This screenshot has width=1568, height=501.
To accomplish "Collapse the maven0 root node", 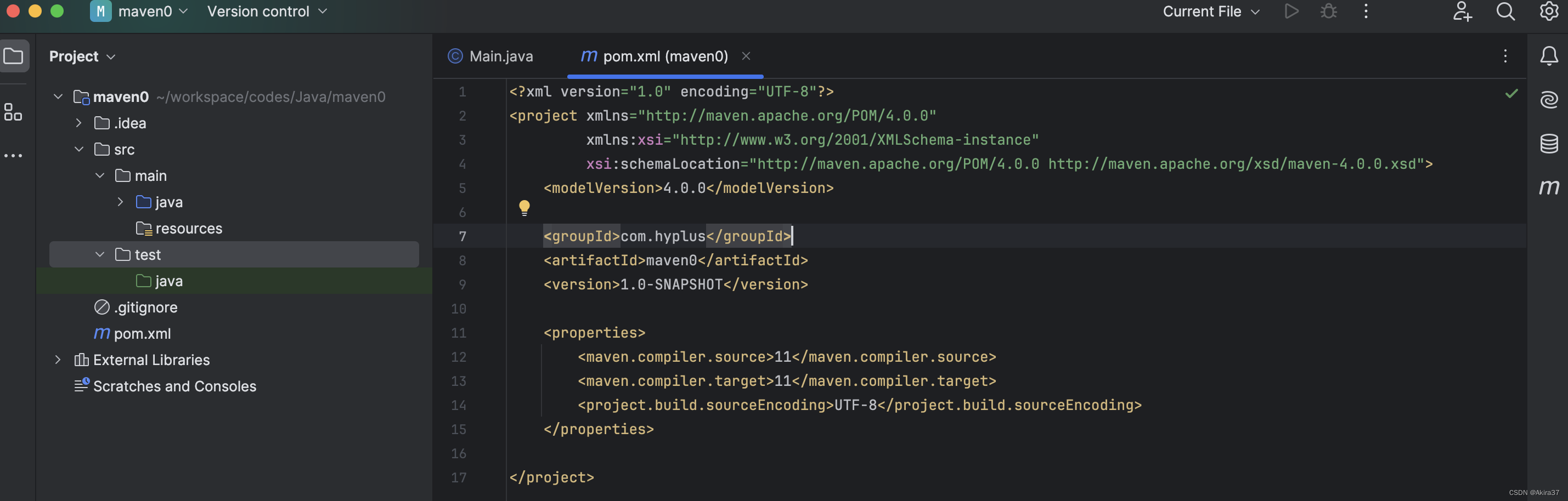I will click(58, 96).
